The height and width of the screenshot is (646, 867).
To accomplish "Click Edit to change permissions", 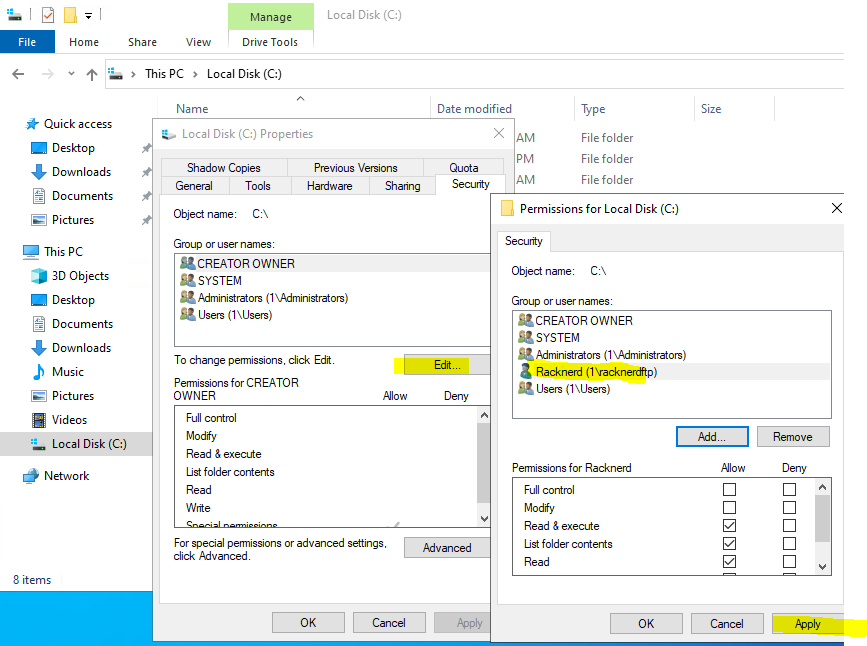I will point(447,364).
